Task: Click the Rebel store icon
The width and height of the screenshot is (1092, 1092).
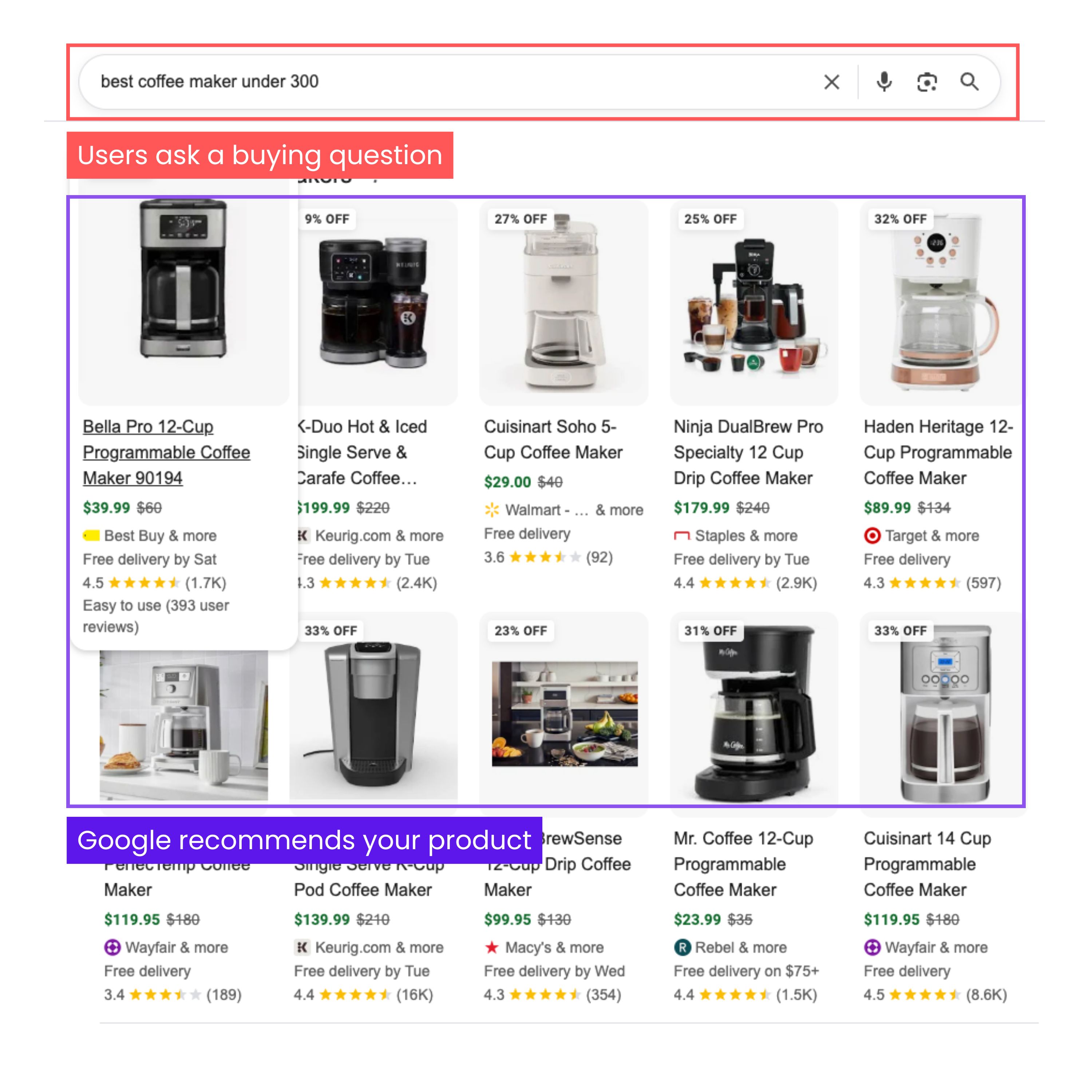Action: click(x=682, y=947)
